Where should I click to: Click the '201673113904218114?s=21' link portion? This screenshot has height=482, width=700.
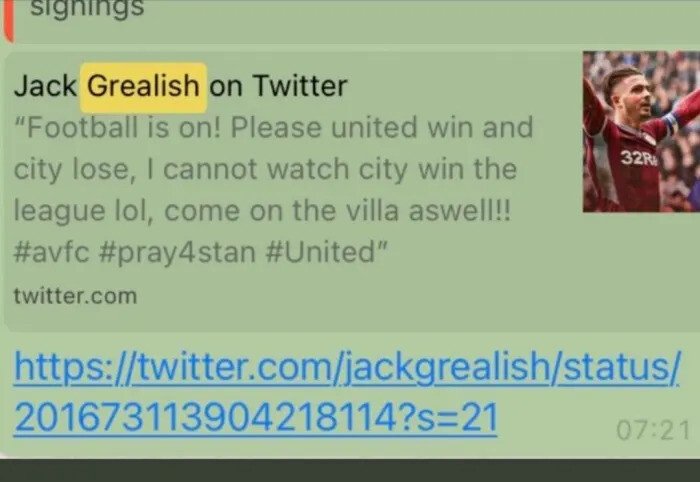coord(255,418)
